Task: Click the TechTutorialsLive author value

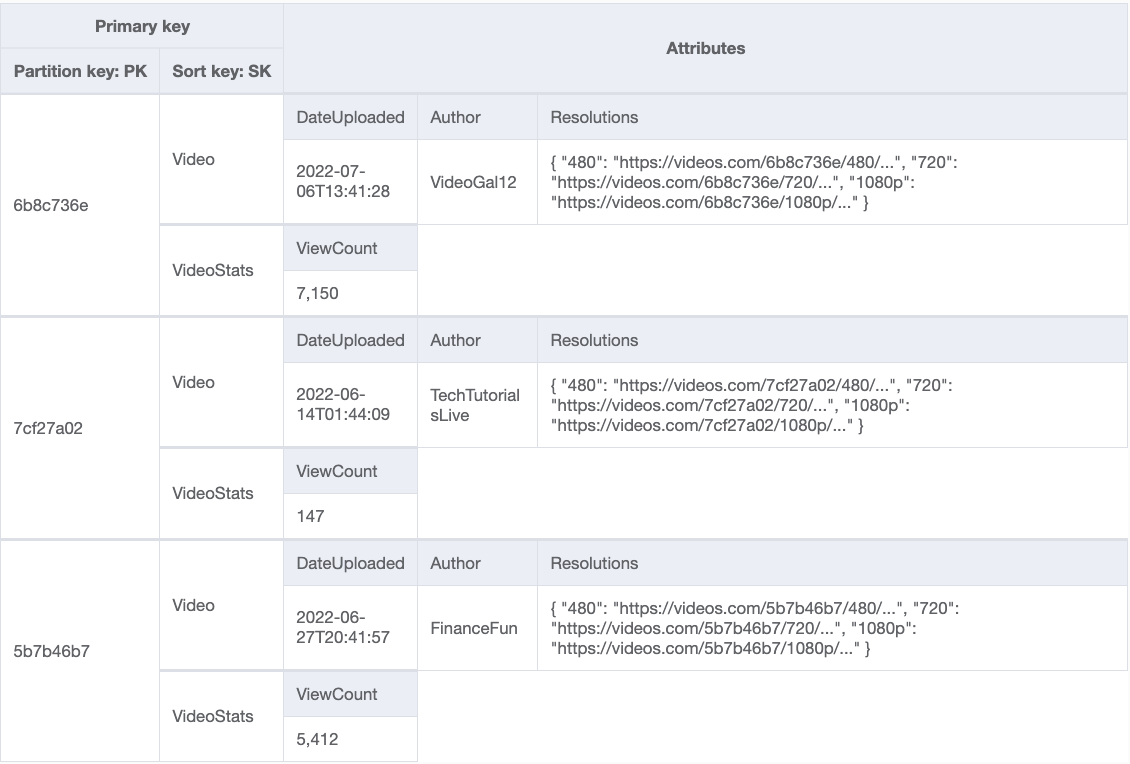Action: tap(475, 405)
